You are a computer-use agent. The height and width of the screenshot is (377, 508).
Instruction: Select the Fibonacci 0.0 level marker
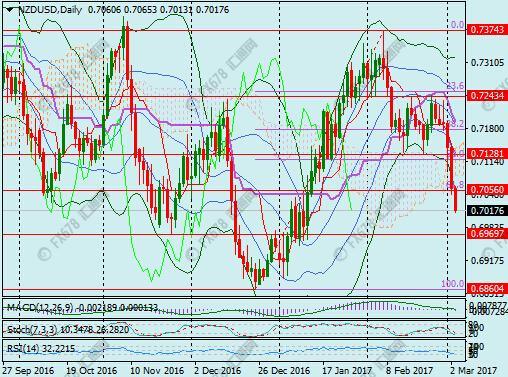(x=457, y=25)
